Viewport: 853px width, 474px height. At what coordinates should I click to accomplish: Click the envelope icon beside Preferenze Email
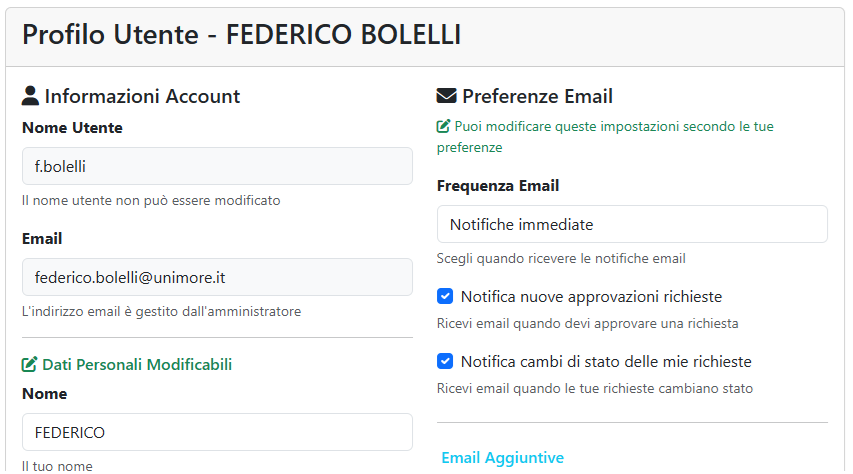coord(446,96)
